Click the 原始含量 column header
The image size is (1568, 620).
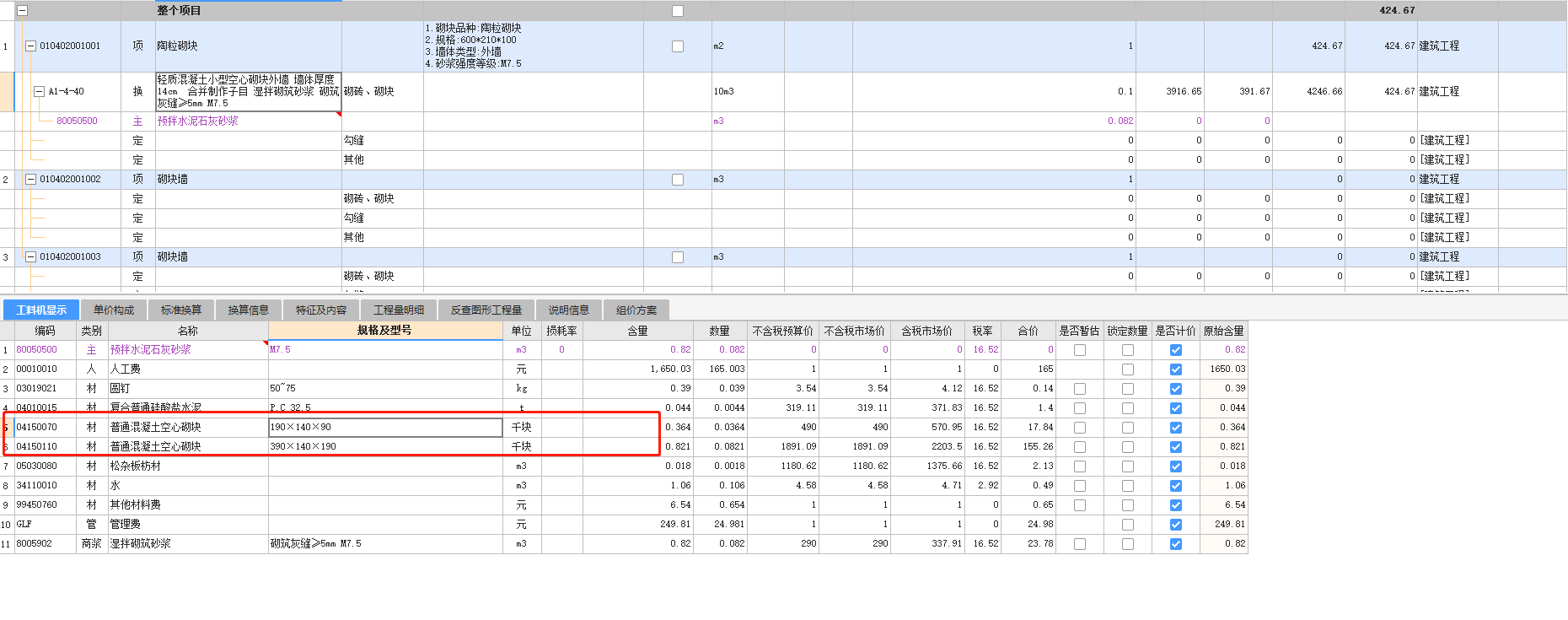(1224, 331)
